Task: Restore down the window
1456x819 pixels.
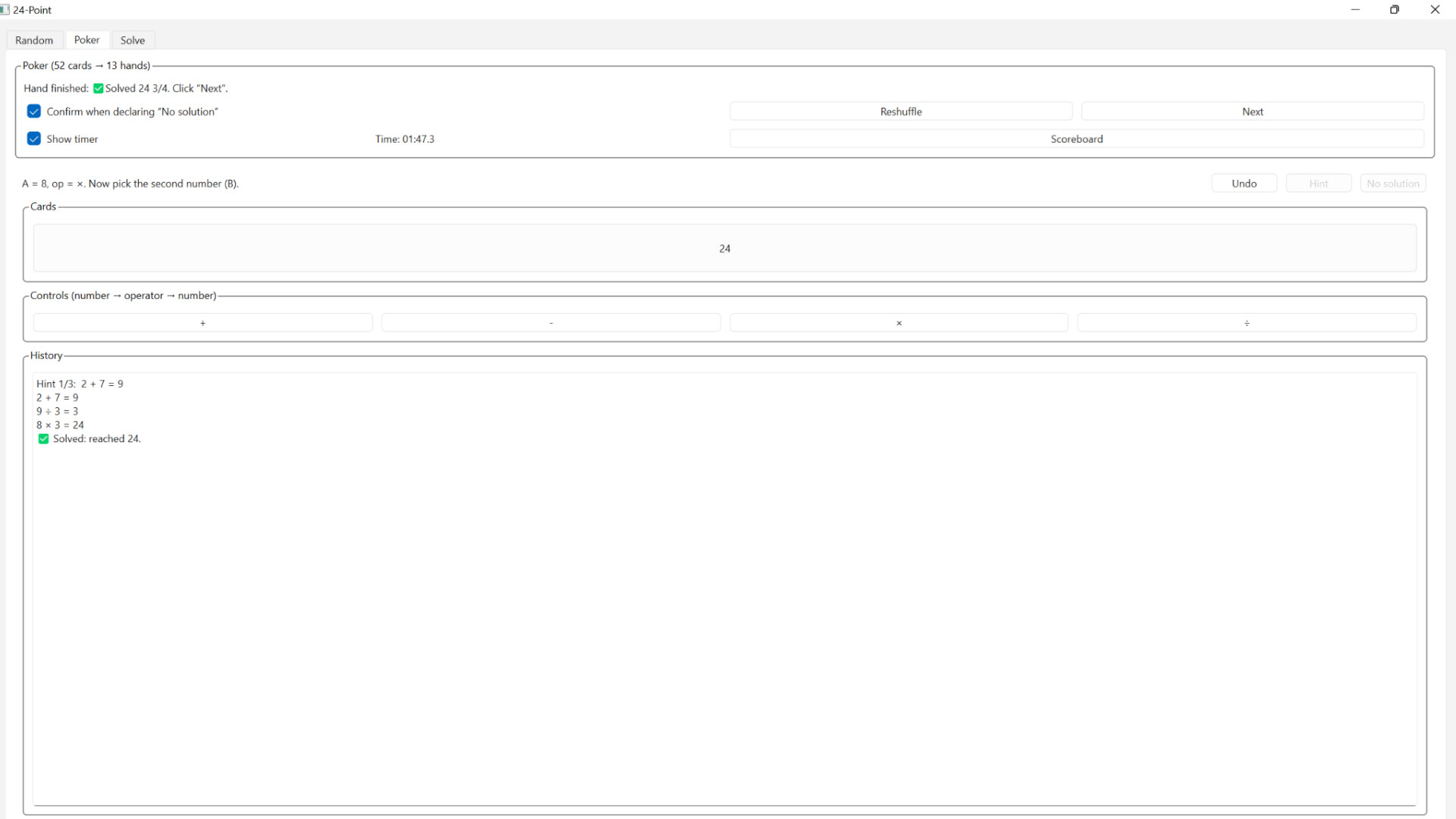Action: [x=1395, y=10]
